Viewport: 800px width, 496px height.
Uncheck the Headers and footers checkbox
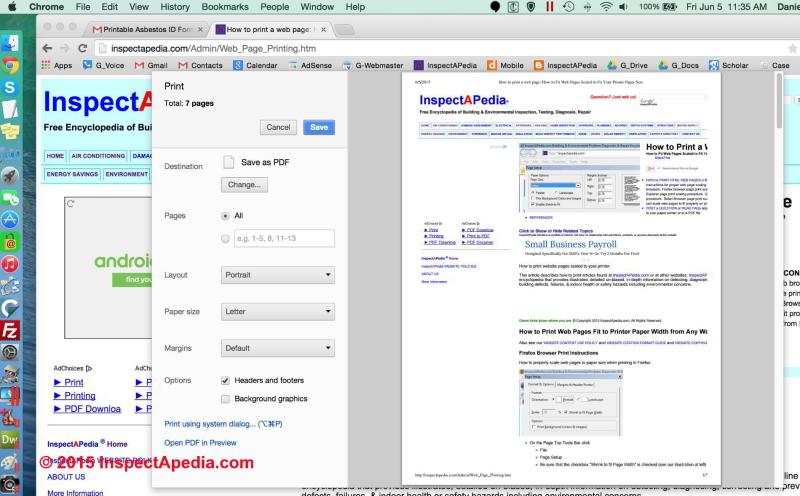225,381
